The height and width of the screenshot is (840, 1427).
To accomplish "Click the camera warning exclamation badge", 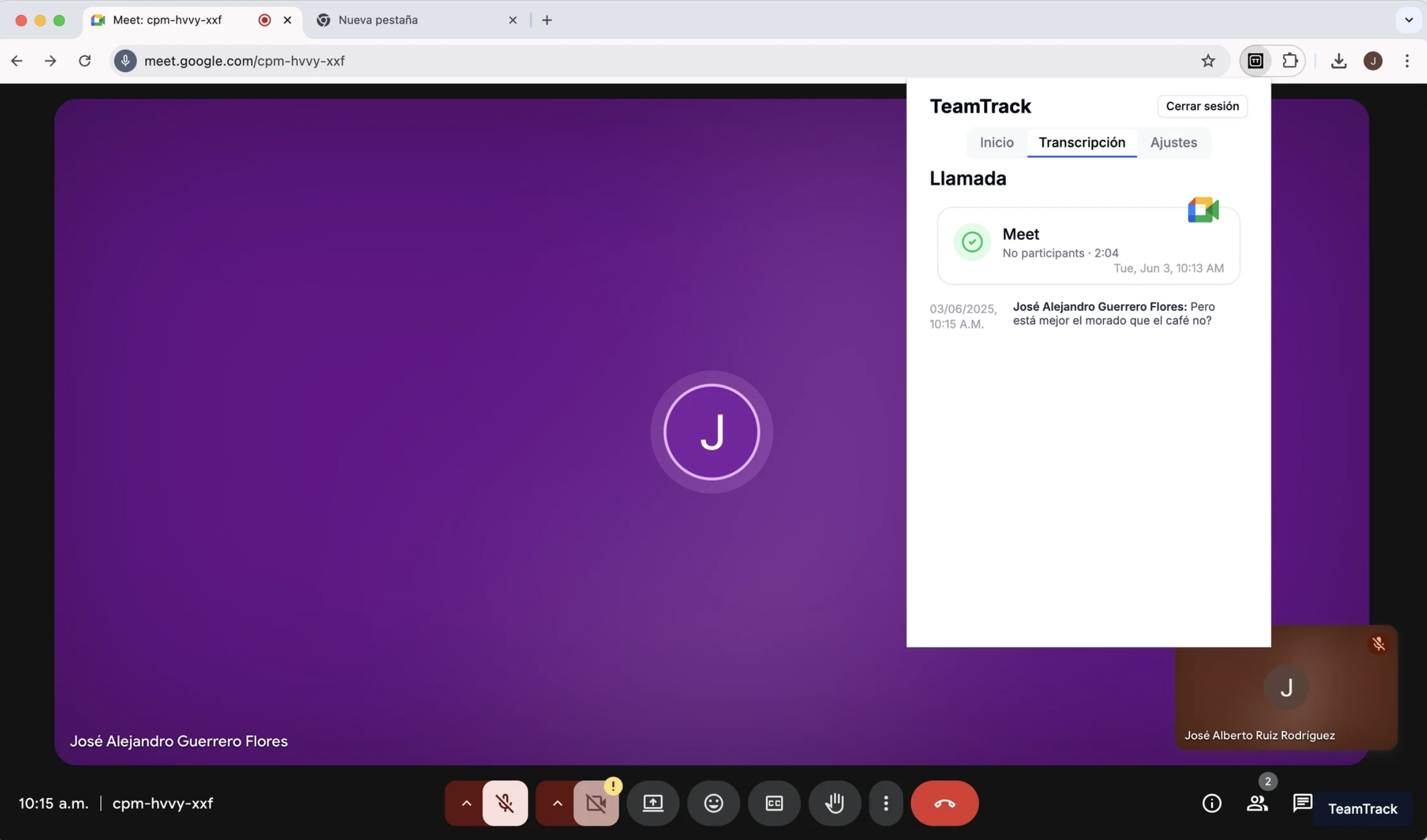I will 613,786.
